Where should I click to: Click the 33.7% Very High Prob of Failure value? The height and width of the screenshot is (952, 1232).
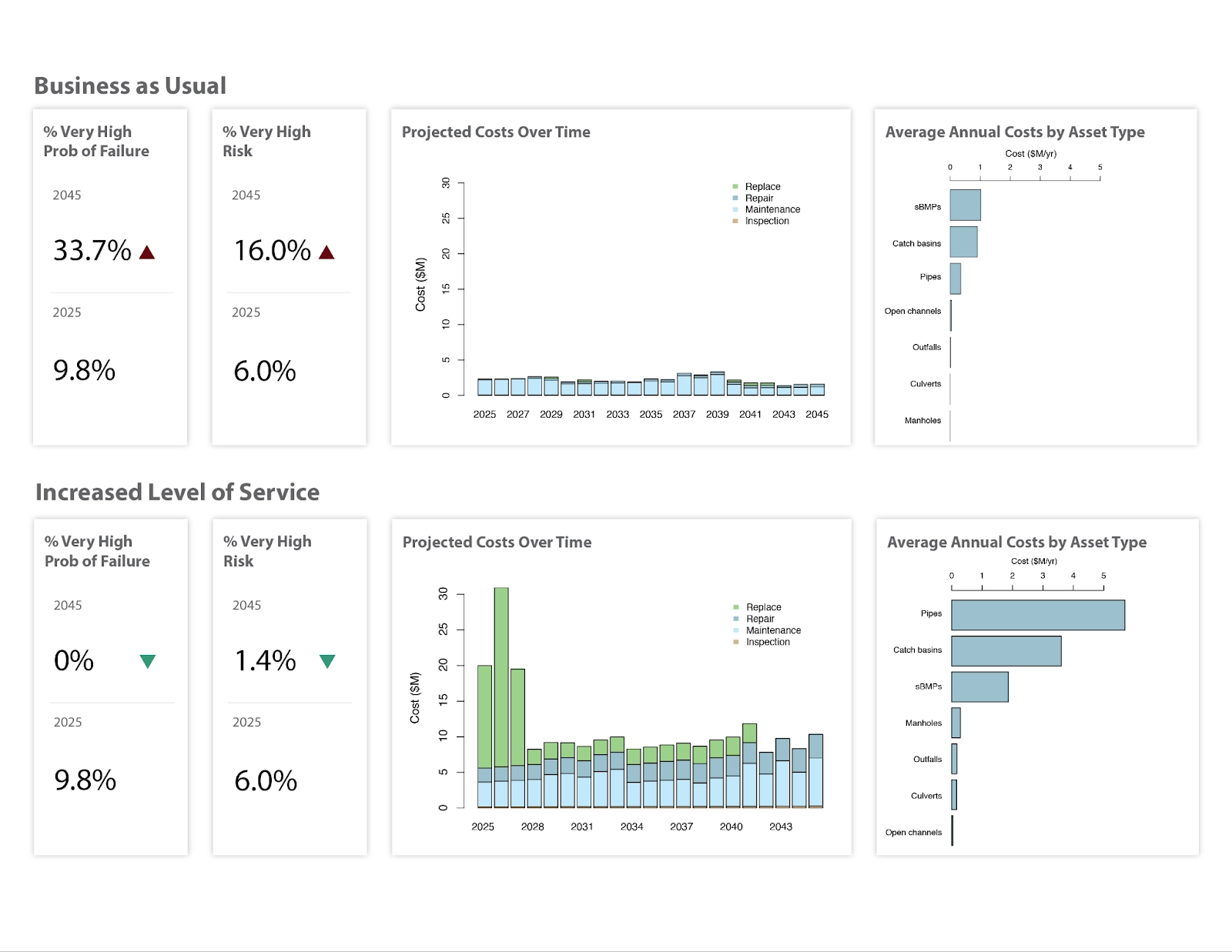(92, 251)
